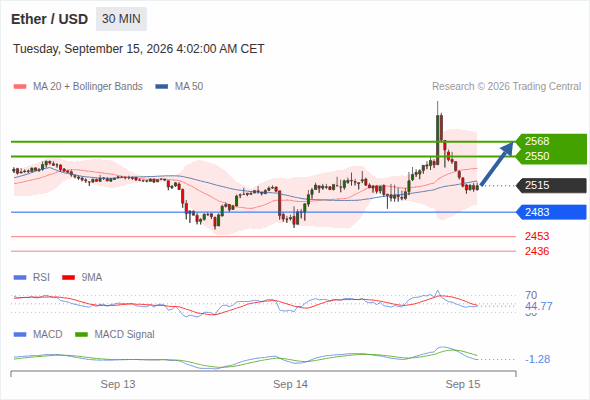Click the 44.77 RSI value label
The width and height of the screenshot is (590, 400).
click(x=538, y=306)
